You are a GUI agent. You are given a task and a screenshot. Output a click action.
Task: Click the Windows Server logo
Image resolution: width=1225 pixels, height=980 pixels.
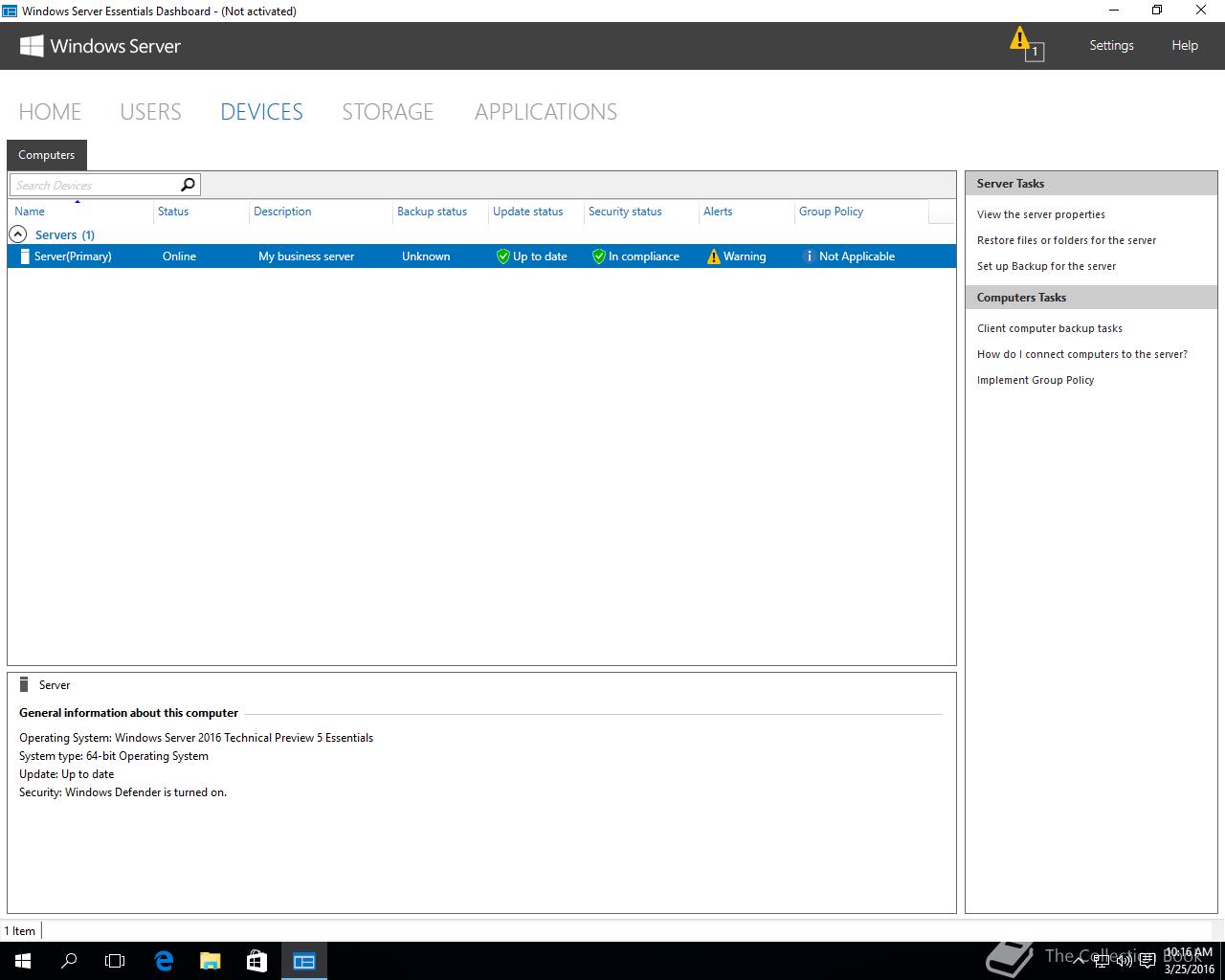tap(100, 46)
